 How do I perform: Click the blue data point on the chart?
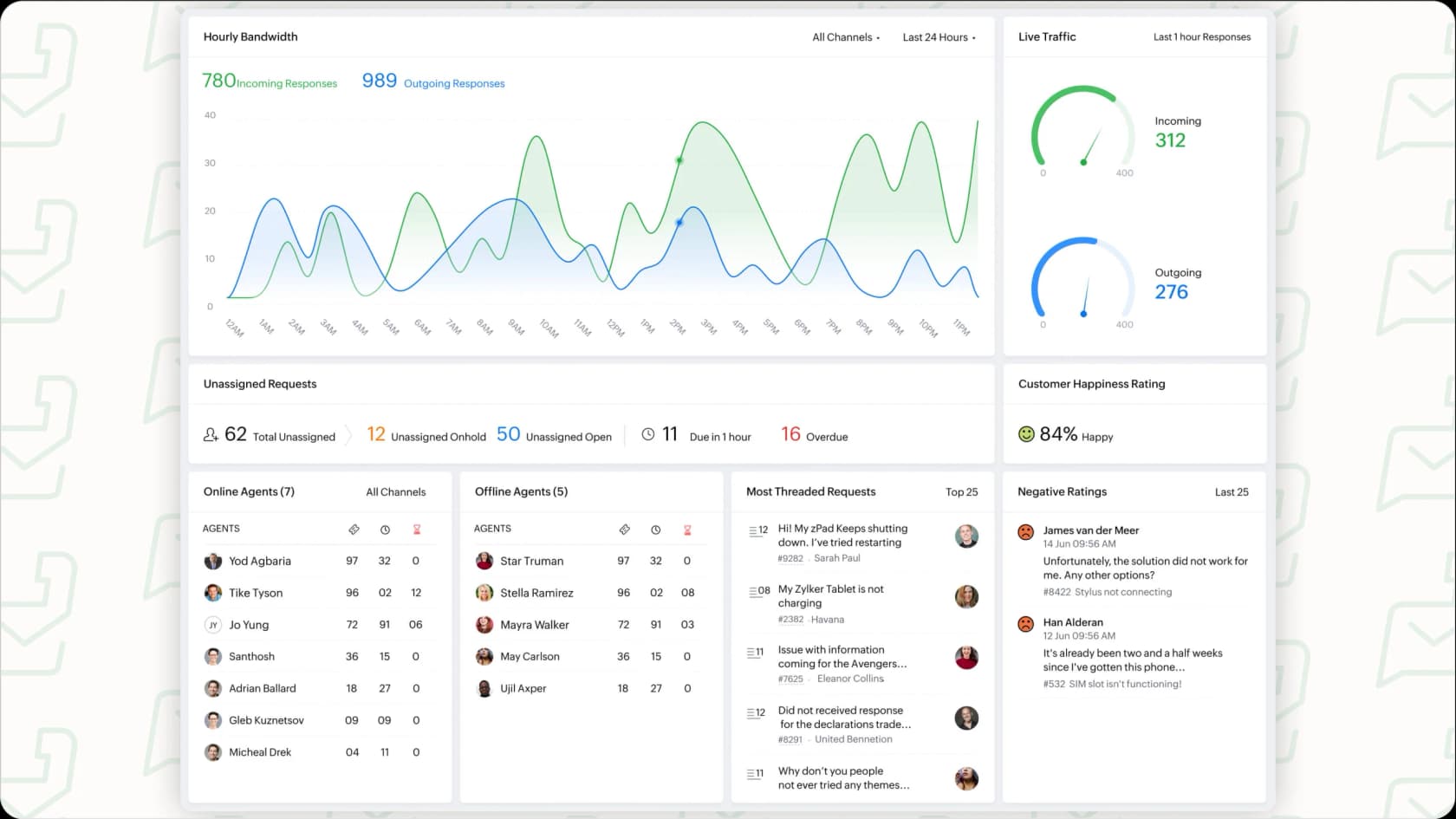pyautogui.click(x=679, y=223)
